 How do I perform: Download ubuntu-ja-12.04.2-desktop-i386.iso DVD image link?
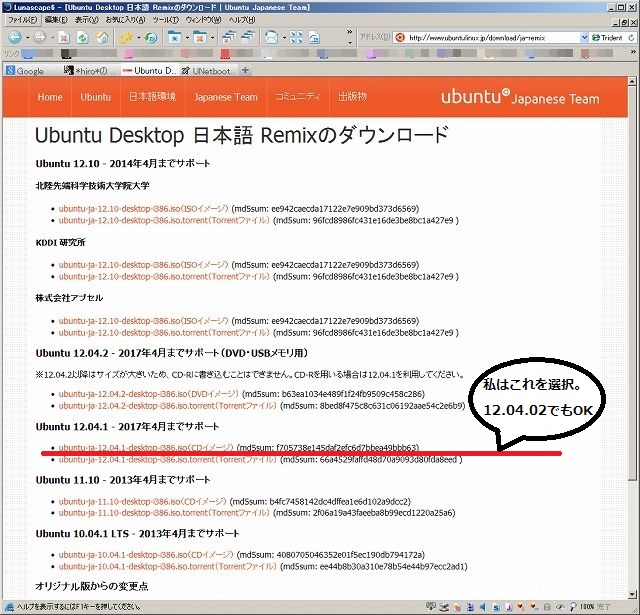pos(149,394)
